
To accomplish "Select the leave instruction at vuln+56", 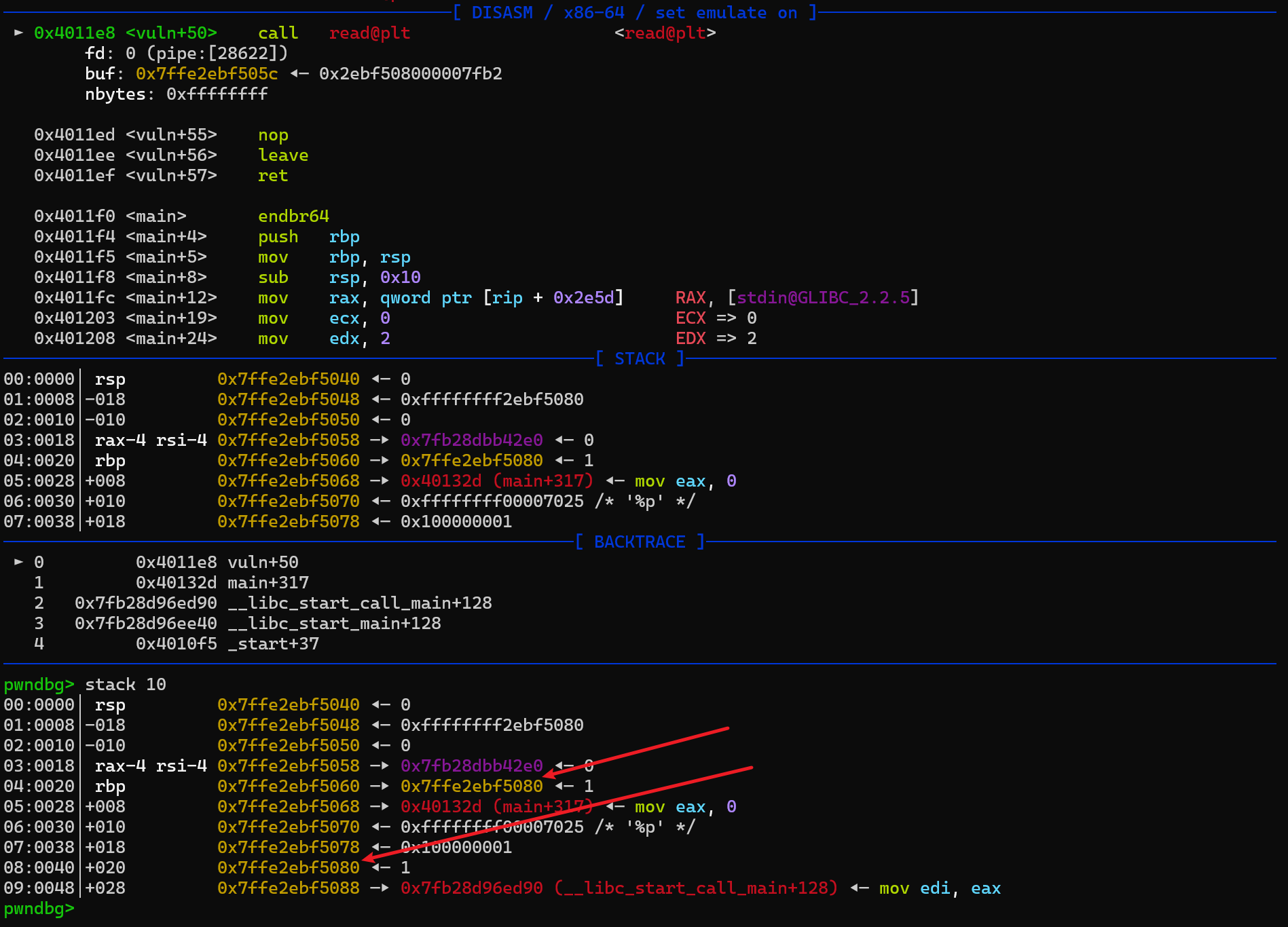I will (x=282, y=155).
